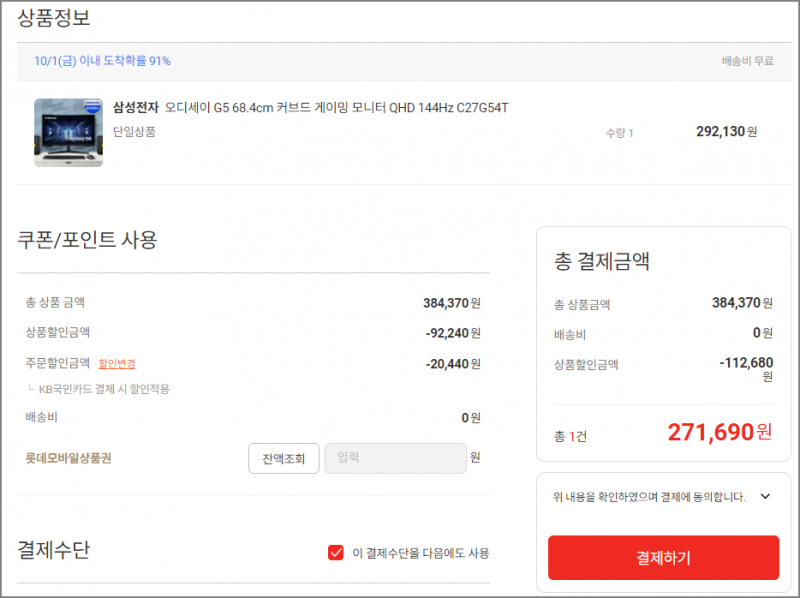The width and height of the screenshot is (800, 598).
Task: Click the 배송비 무료 shipping label
Action: (747, 61)
